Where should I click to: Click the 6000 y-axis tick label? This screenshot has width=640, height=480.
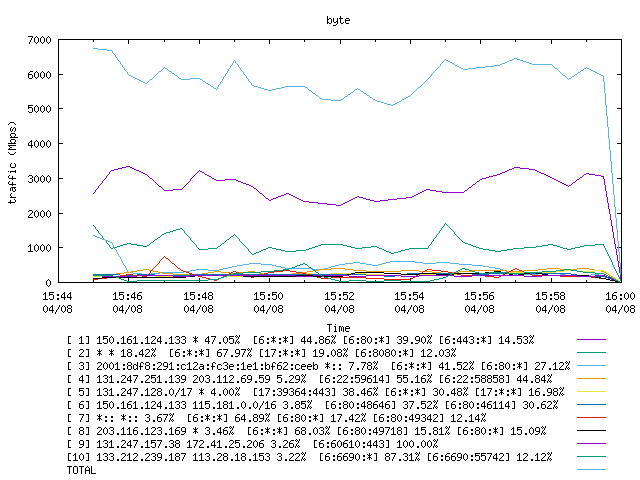pyautogui.click(x=39, y=75)
